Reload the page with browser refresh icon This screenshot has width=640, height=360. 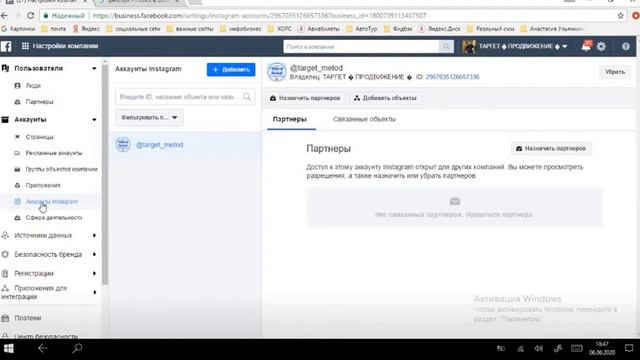coord(31,16)
